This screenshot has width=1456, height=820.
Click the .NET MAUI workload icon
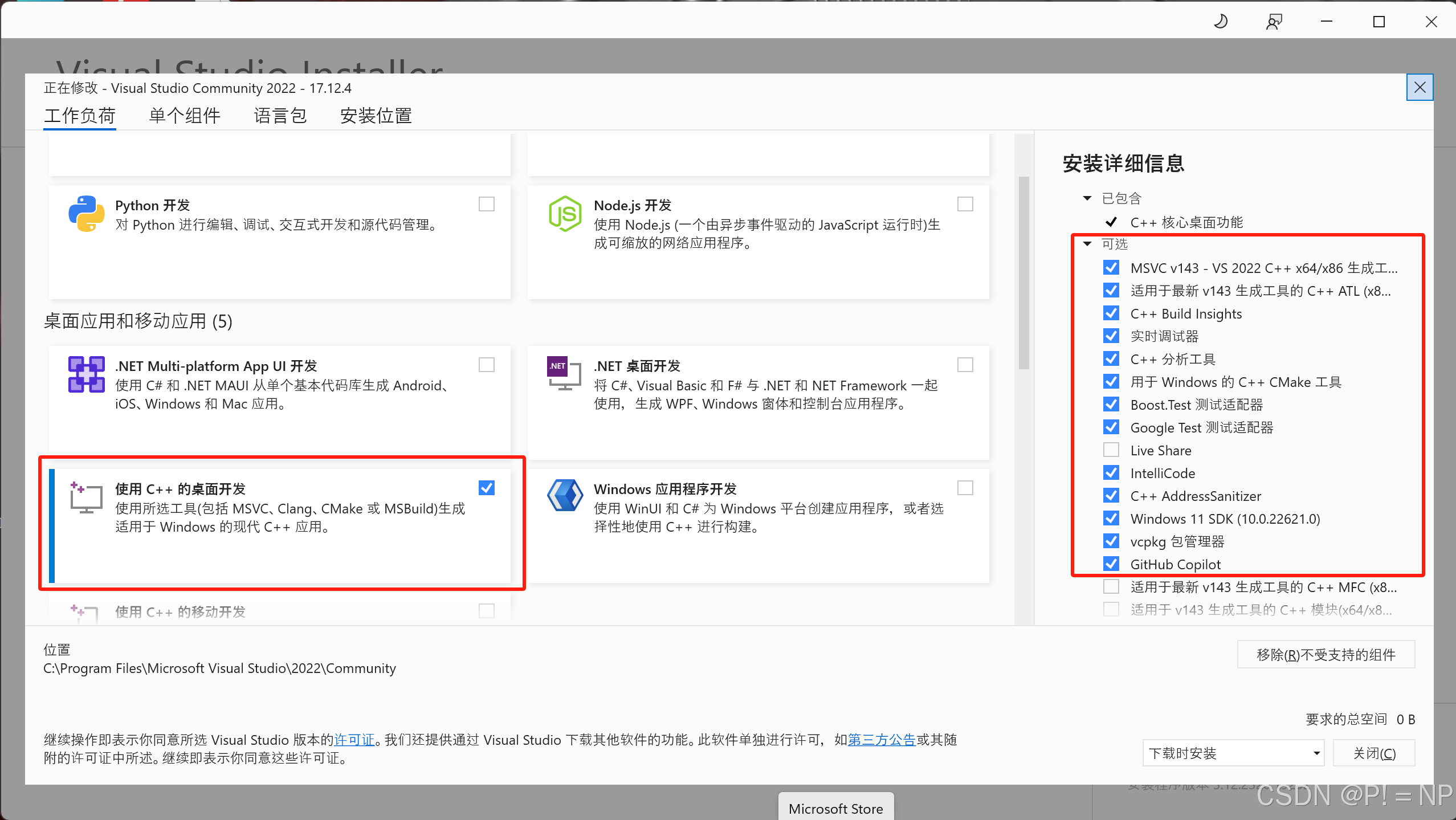click(x=86, y=374)
